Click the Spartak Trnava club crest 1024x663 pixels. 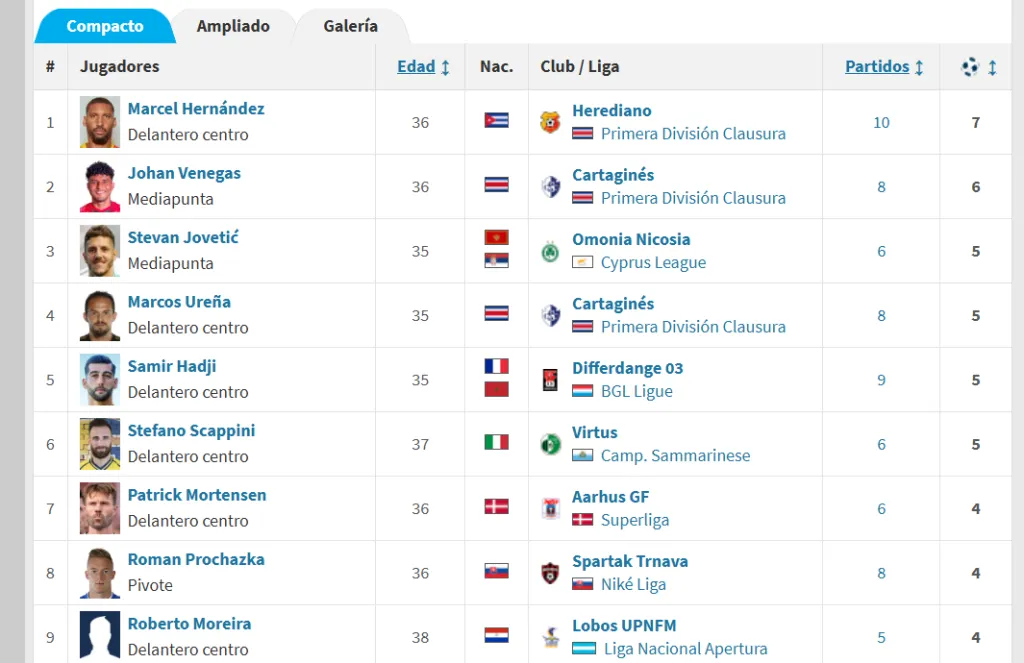point(550,573)
